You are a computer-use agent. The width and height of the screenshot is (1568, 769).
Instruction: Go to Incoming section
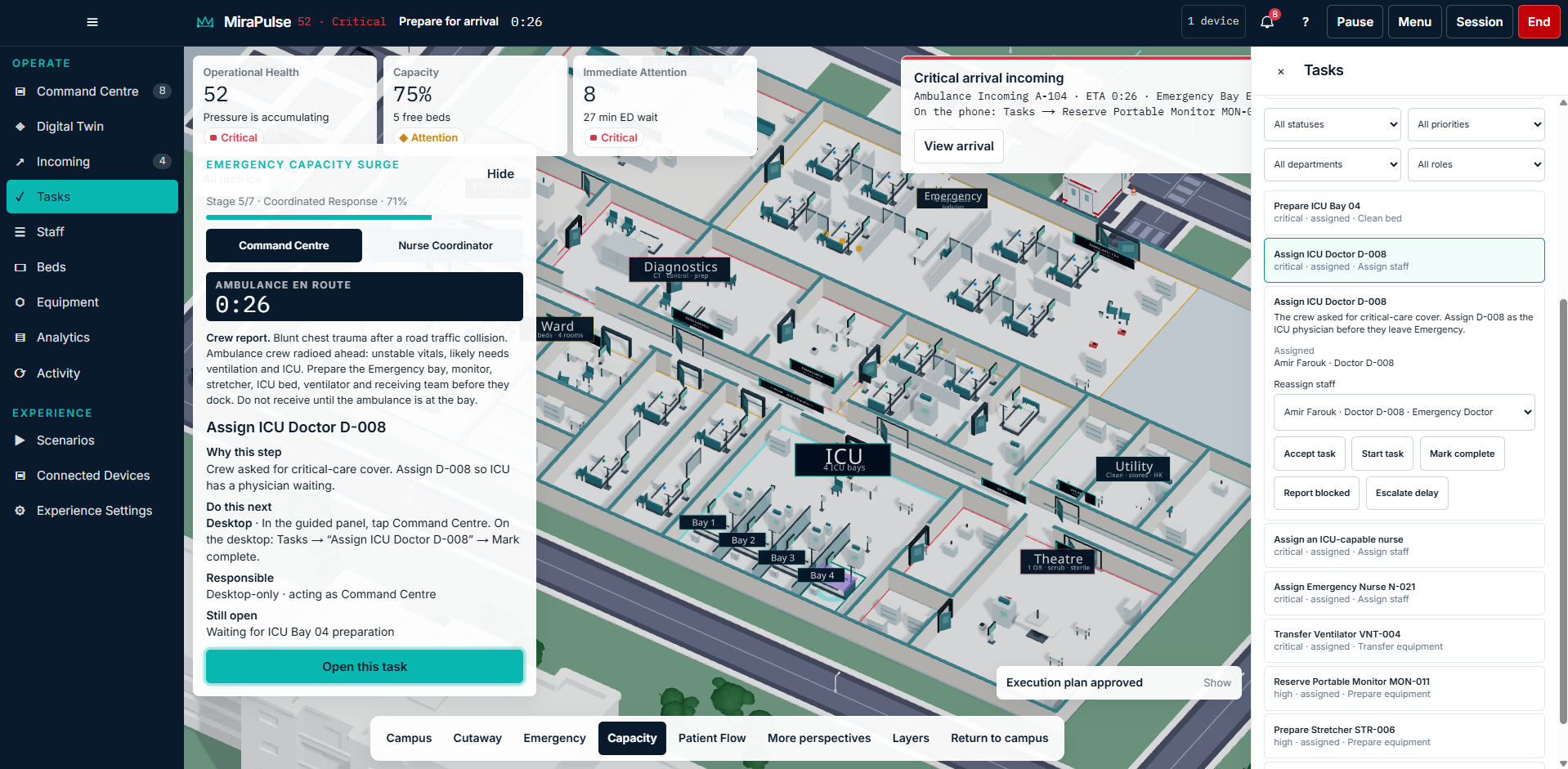(92, 162)
